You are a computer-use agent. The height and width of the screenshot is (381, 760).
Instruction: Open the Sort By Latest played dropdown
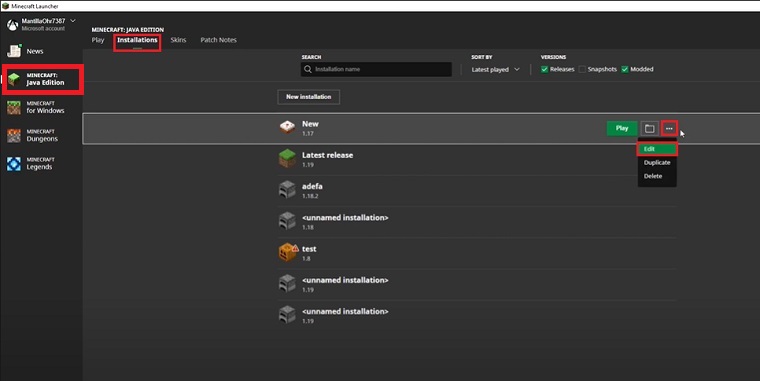[x=495, y=70]
